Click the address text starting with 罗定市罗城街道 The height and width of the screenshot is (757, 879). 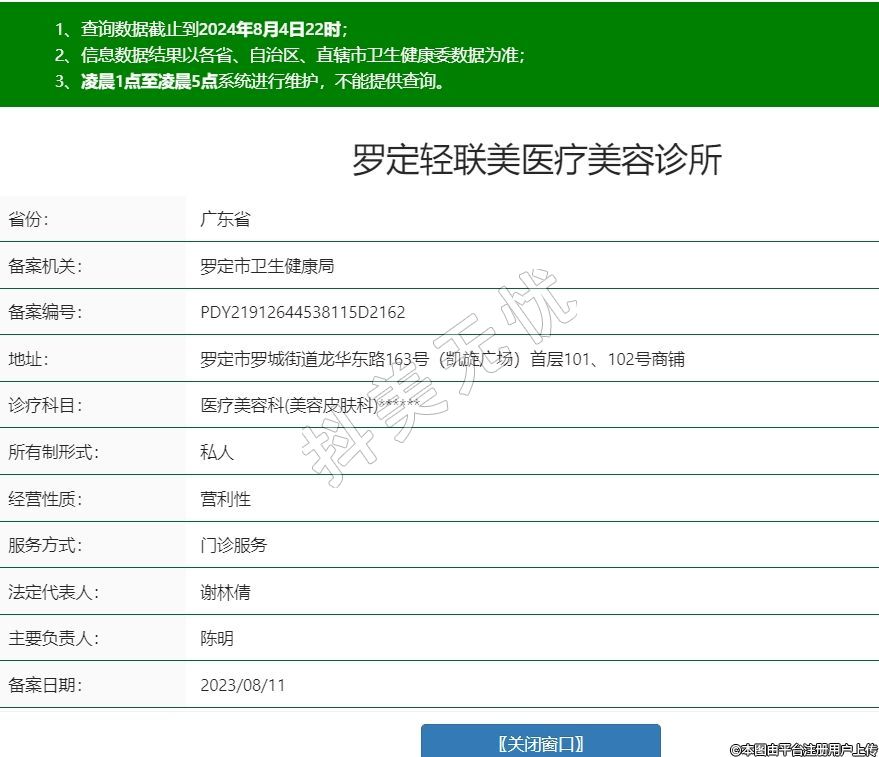point(442,360)
